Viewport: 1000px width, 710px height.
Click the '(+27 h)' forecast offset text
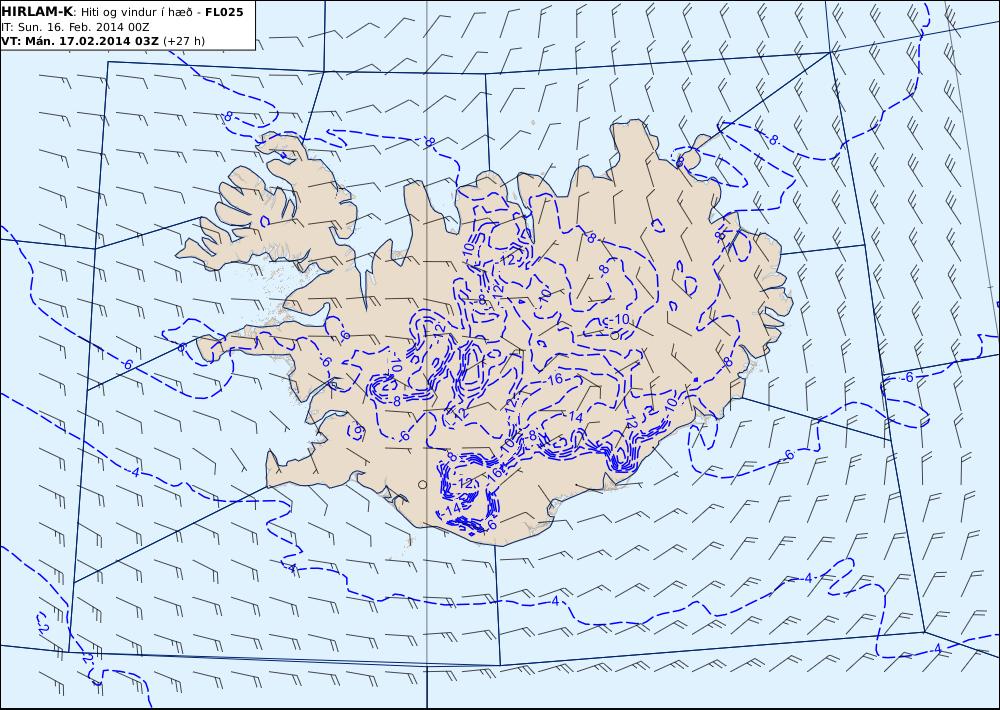click(184, 41)
